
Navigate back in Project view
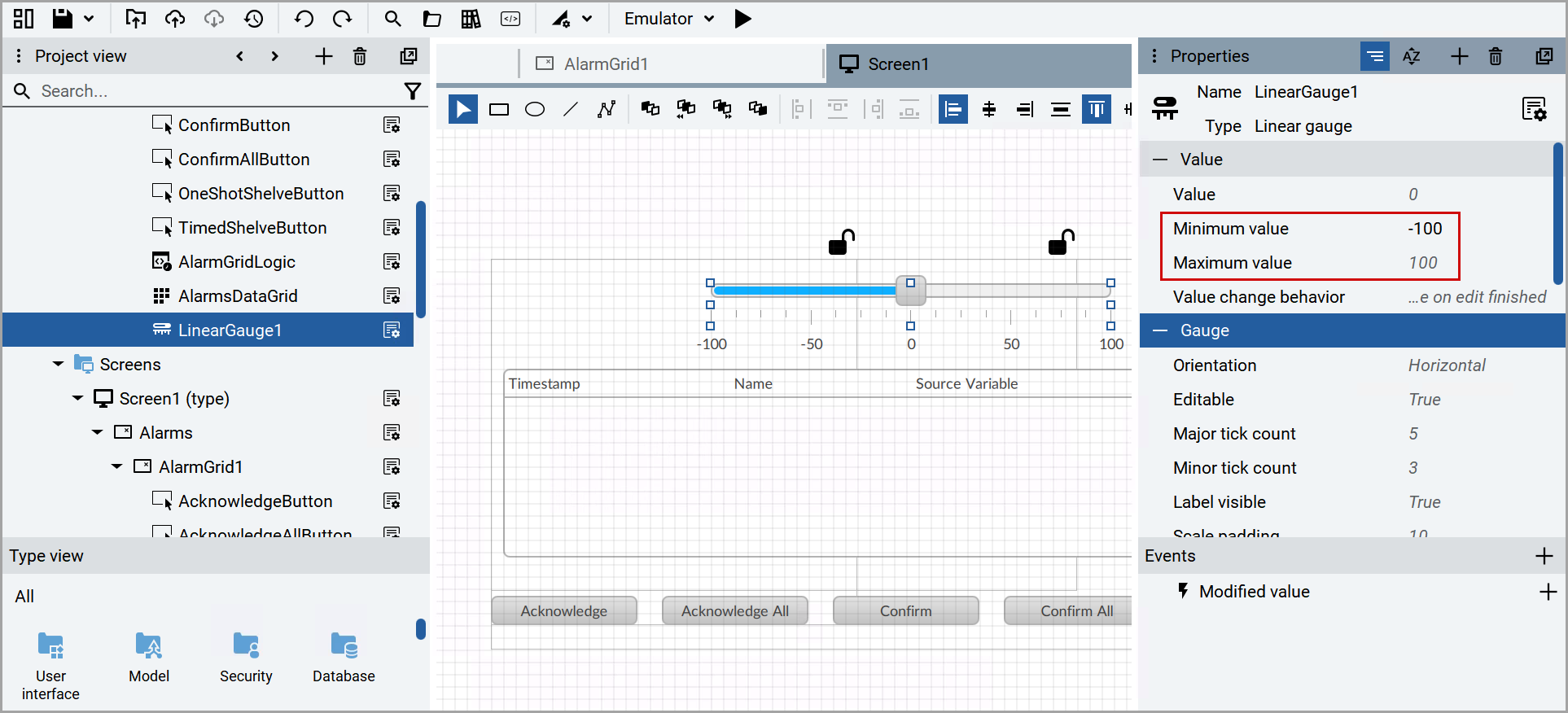pos(239,56)
